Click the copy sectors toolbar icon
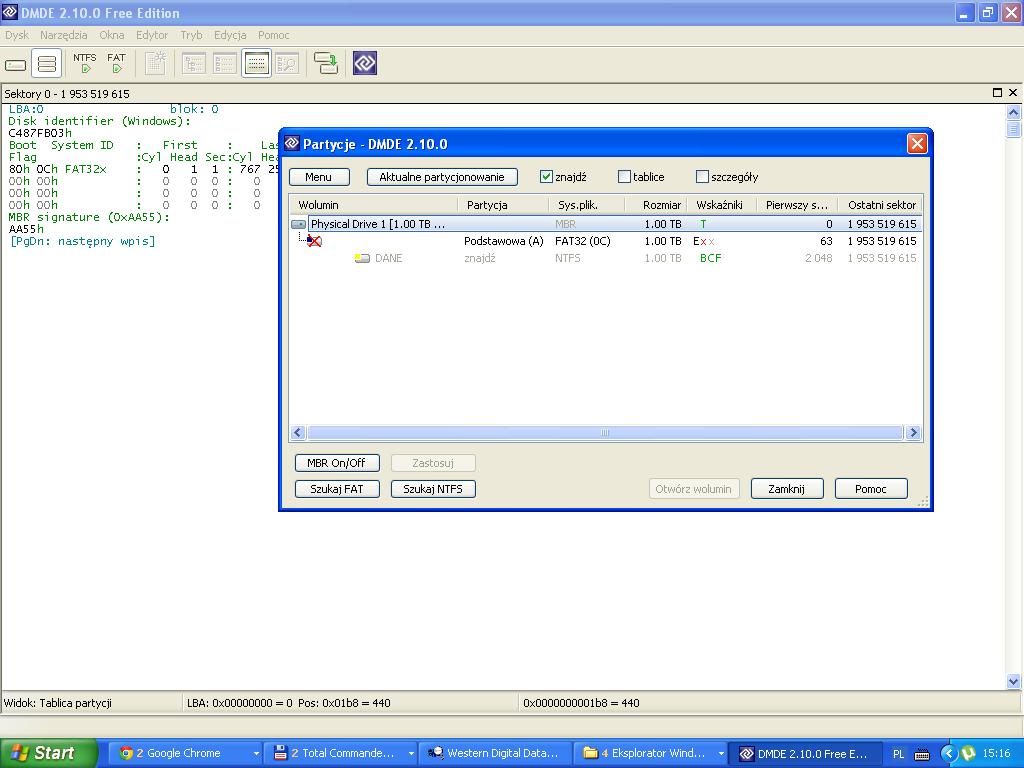 [326, 63]
